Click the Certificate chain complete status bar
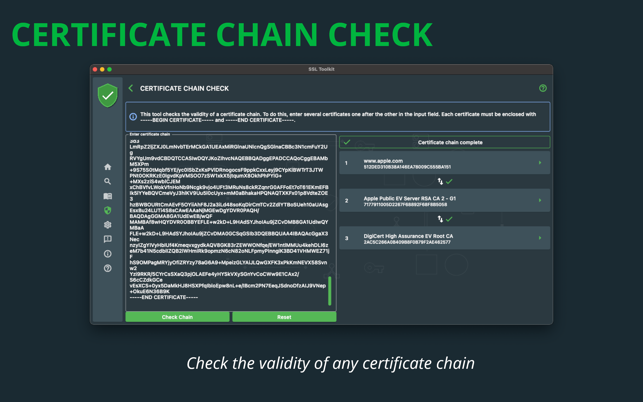The width and height of the screenshot is (643, 402). (445, 142)
